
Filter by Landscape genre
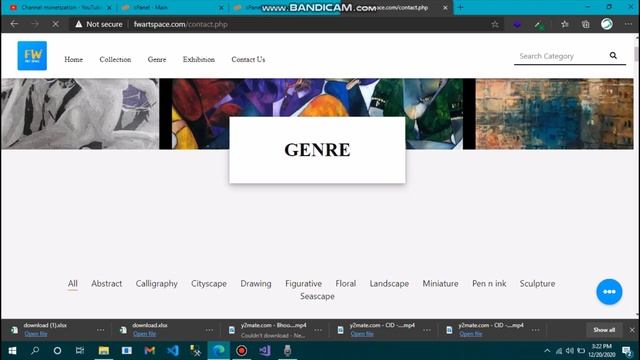pos(389,284)
